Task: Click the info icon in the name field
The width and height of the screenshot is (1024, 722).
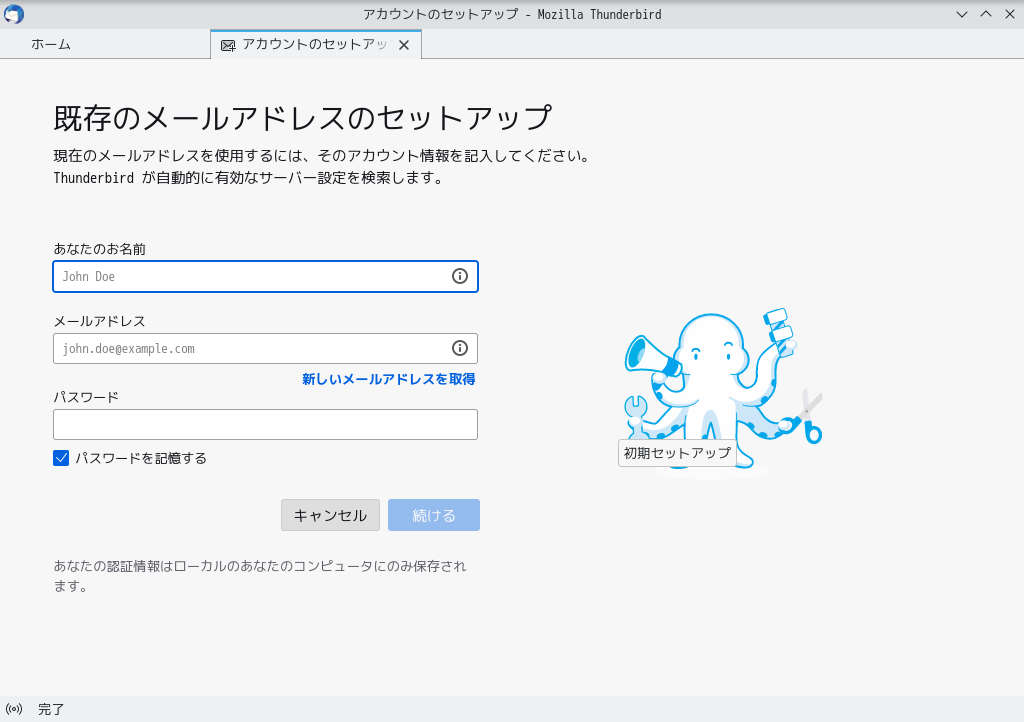Action: [x=460, y=276]
